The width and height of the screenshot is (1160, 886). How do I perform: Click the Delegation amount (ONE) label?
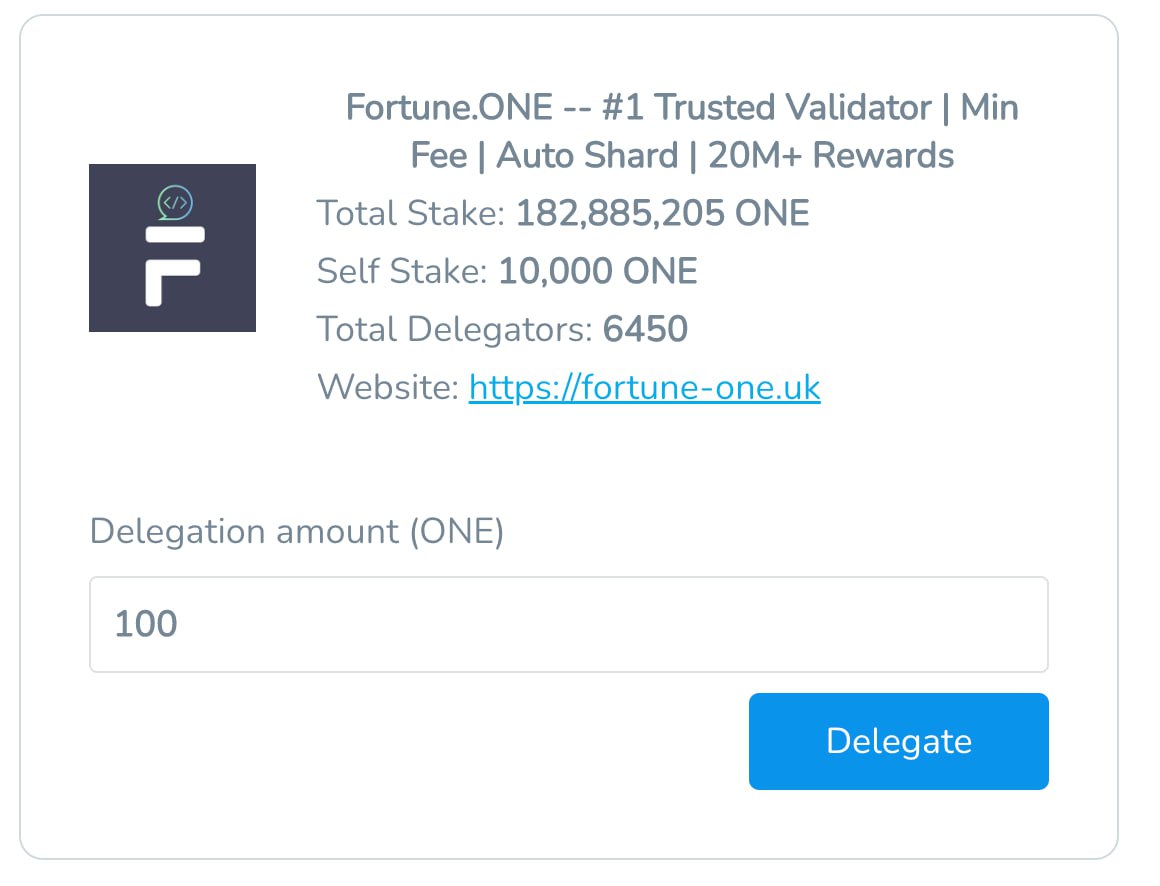(x=297, y=531)
